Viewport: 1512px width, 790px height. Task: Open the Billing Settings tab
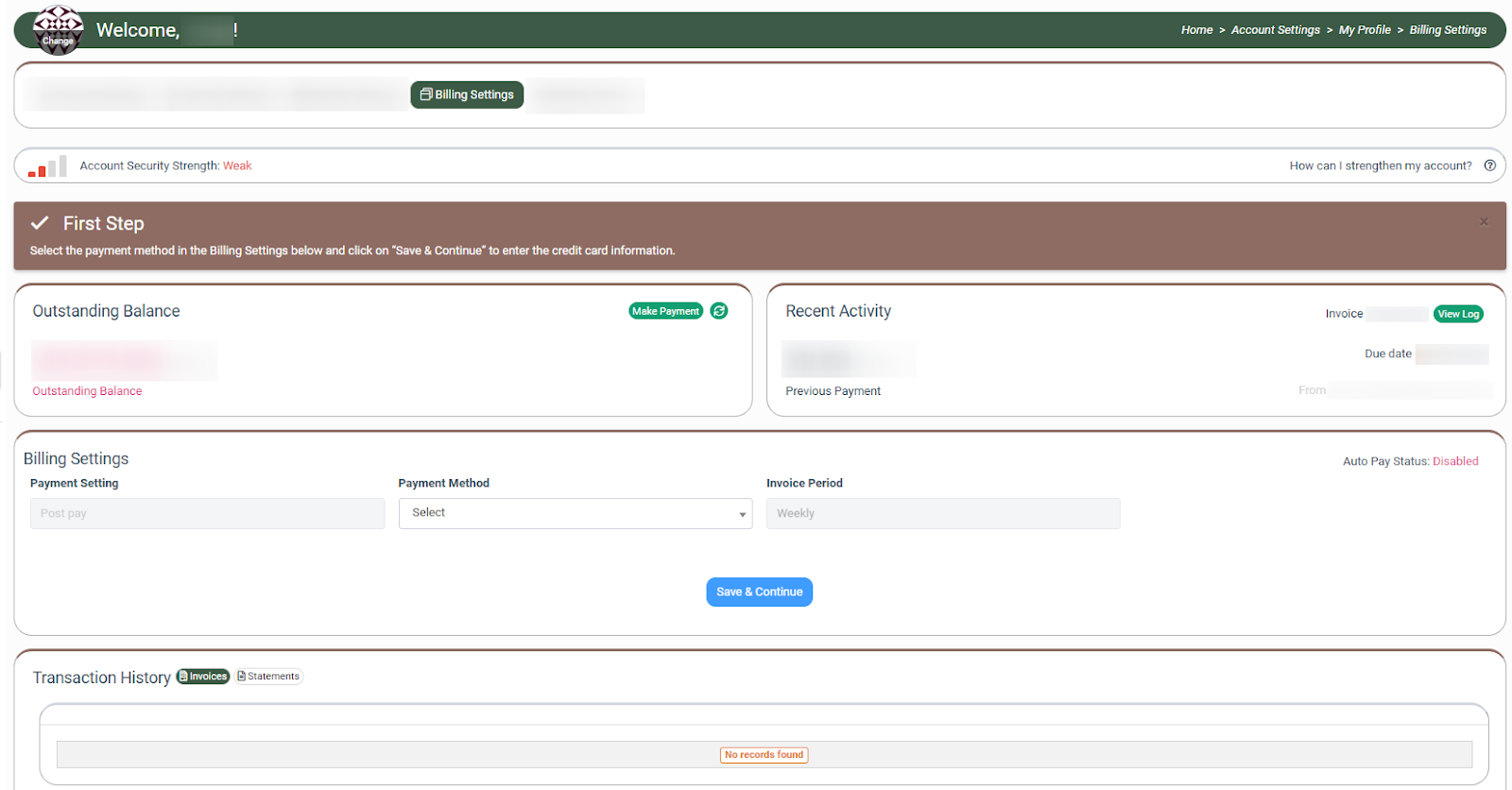click(467, 94)
